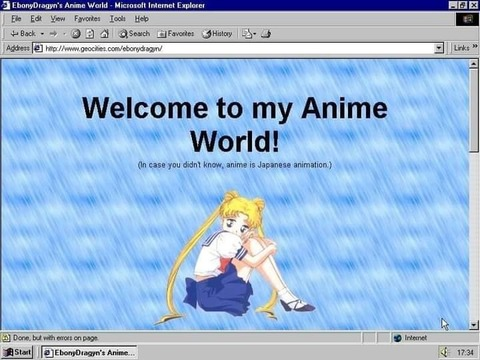Stop page loading with Stop icon
The width and height of the screenshot is (480, 360).
(x=76, y=33)
